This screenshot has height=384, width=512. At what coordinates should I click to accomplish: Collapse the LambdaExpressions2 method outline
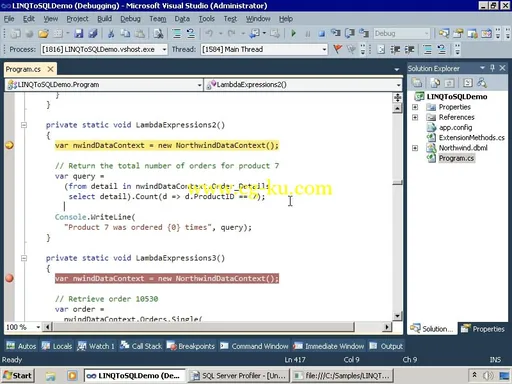pyautogui.click(x=24, y=125)
